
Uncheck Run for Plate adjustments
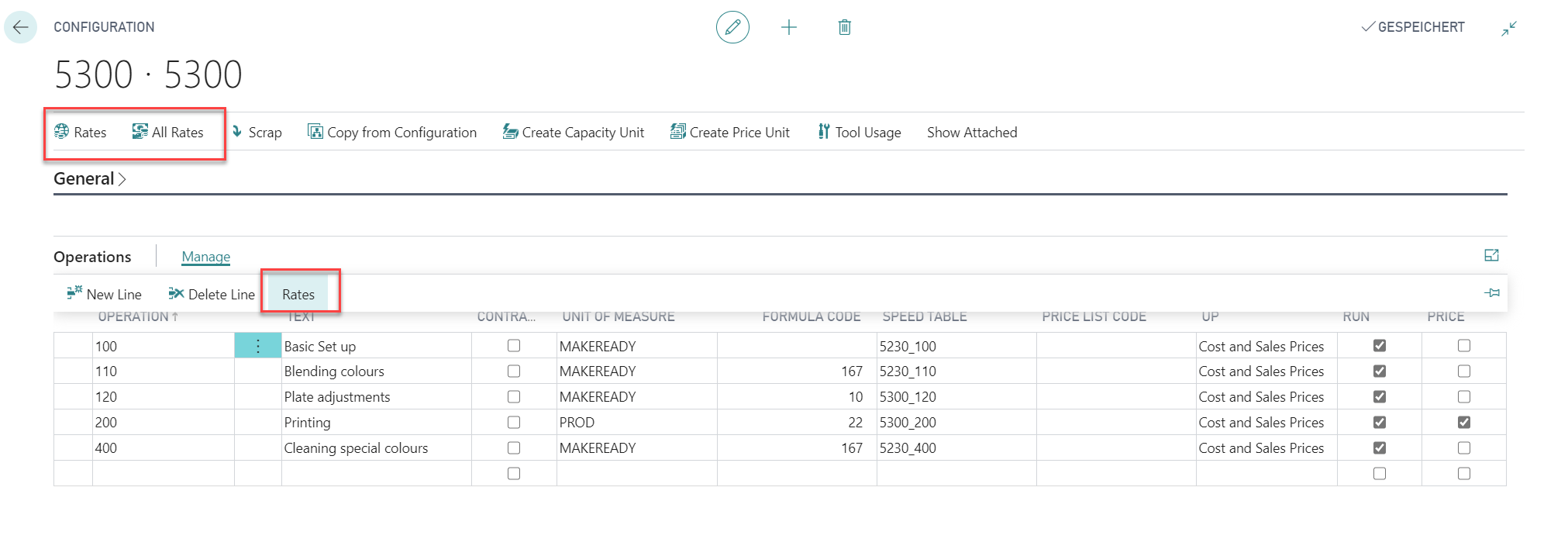point(1380,397)
